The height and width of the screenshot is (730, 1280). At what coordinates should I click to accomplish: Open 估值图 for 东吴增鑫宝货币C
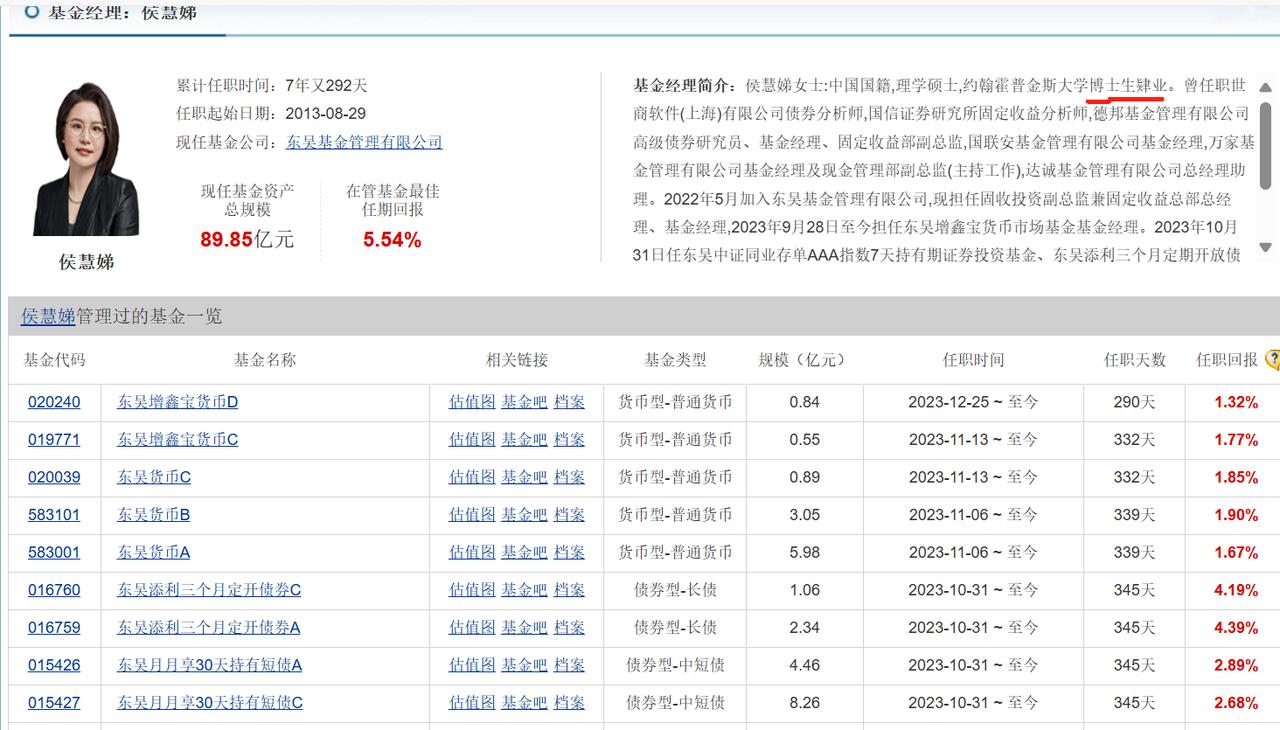472,439
